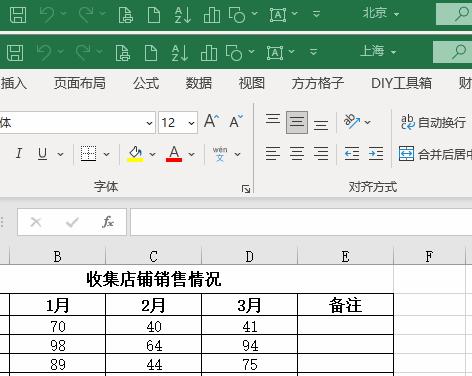This screenshot has width=472, height=376.
Task: Open 上海 dropdown in title bar
Action: (x=393, y=52)
